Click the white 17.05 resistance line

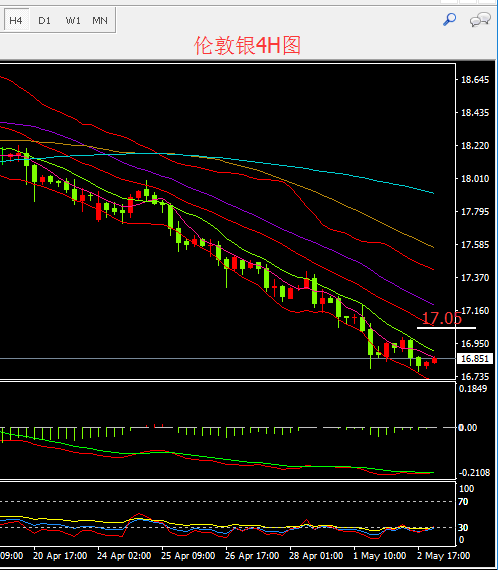point(446,328)
